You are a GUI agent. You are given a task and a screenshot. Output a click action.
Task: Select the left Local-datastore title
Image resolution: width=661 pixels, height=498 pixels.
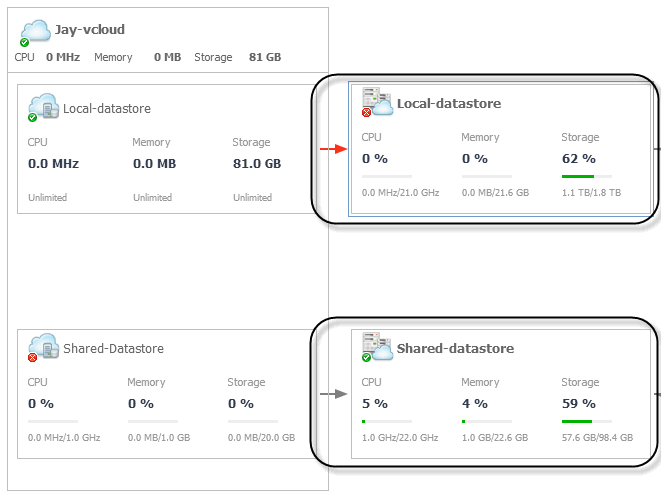107,108
